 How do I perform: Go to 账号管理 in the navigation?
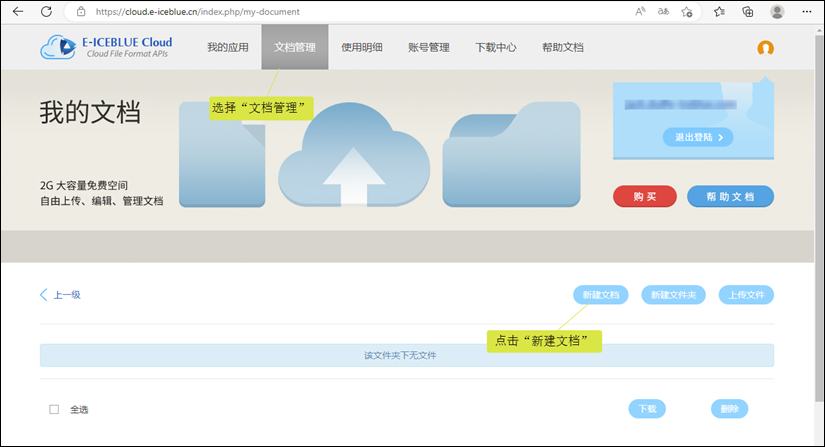[428, 47]
